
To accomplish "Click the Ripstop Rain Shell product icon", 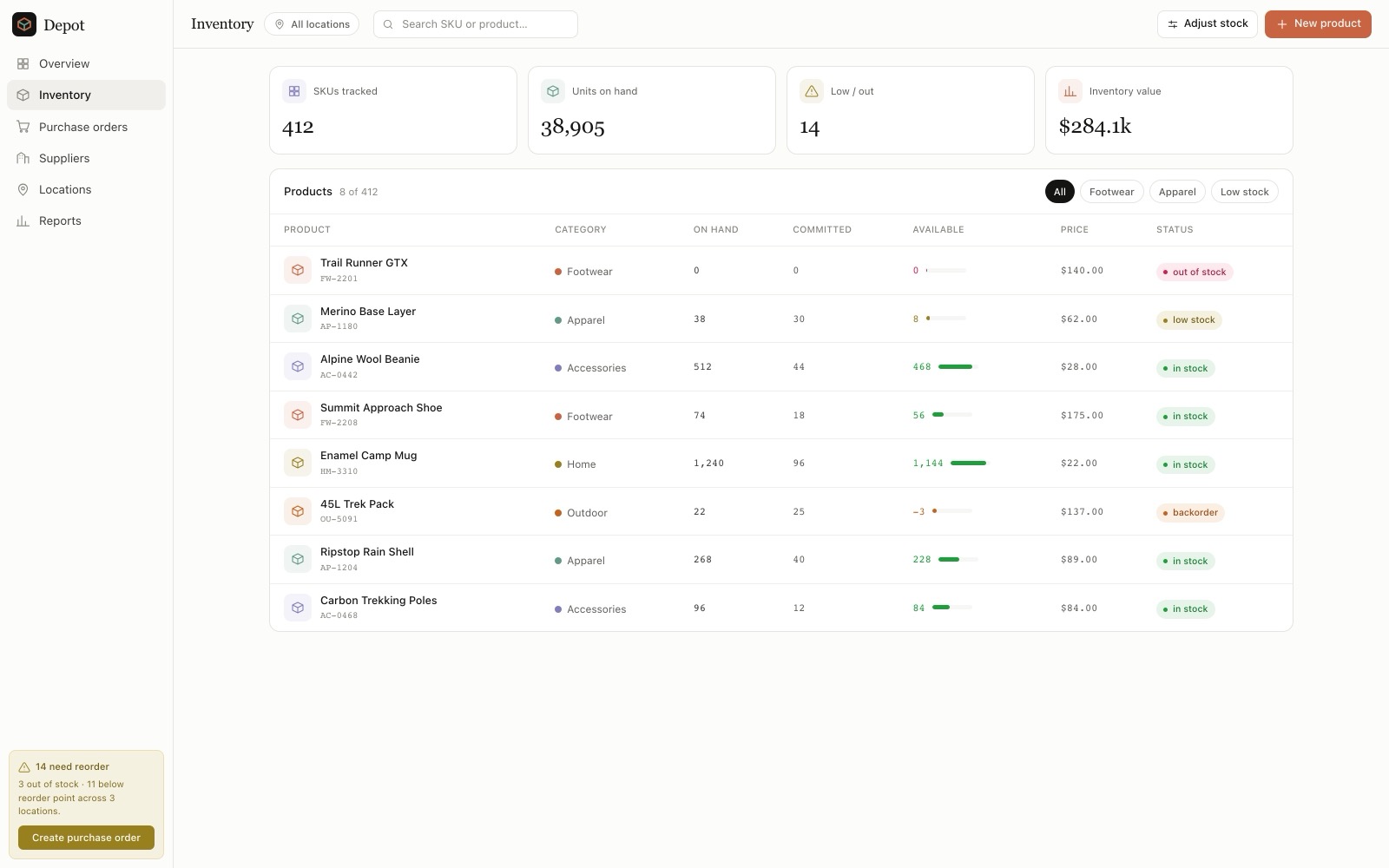I will tap(298, 559).
